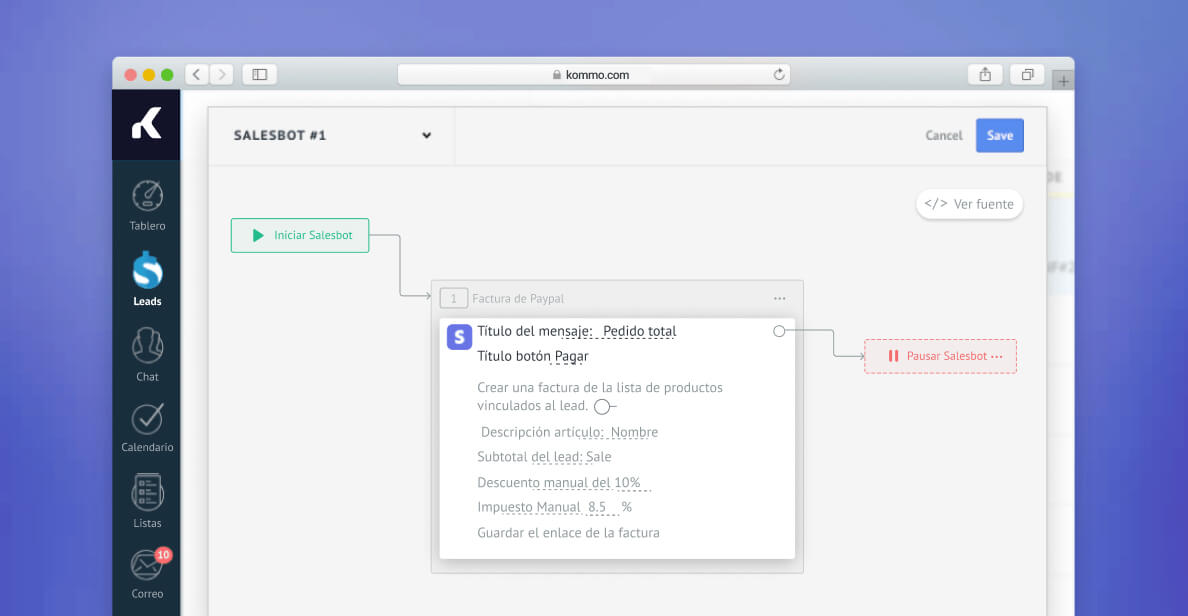Click the Correo red notification badge
Screen dimensions: 1188x616
tap(163, 555)
